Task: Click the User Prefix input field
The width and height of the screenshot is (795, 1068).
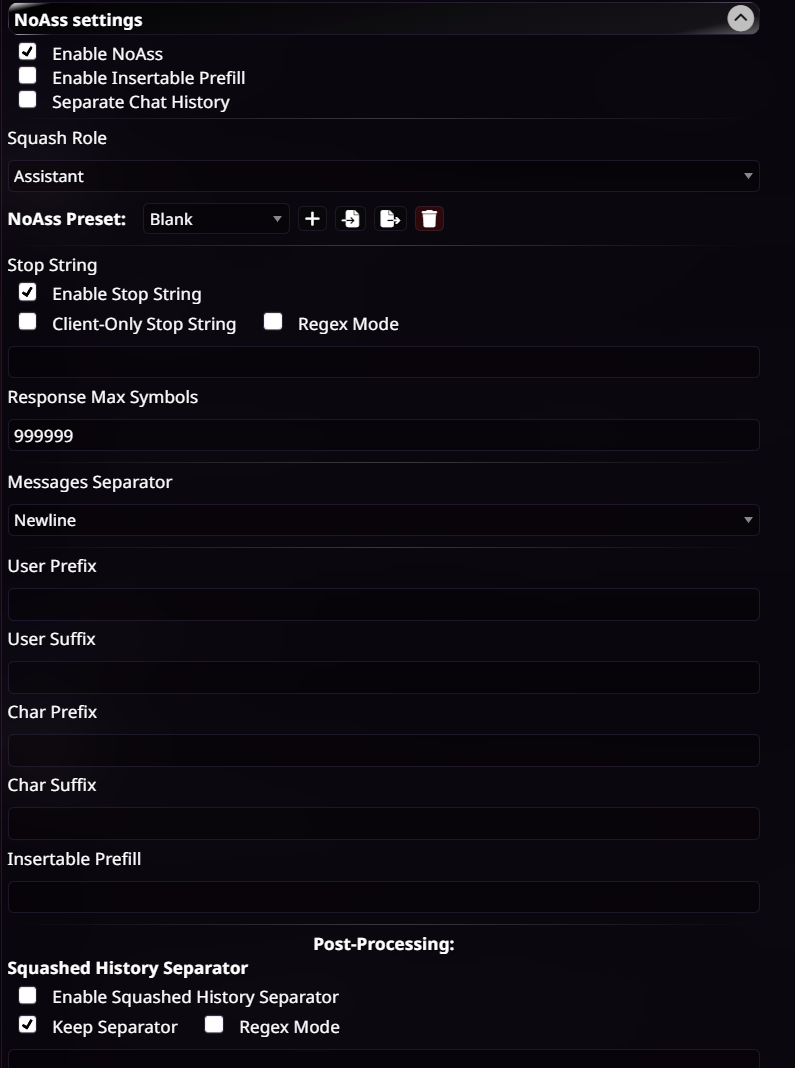Action: click(384, 604)
